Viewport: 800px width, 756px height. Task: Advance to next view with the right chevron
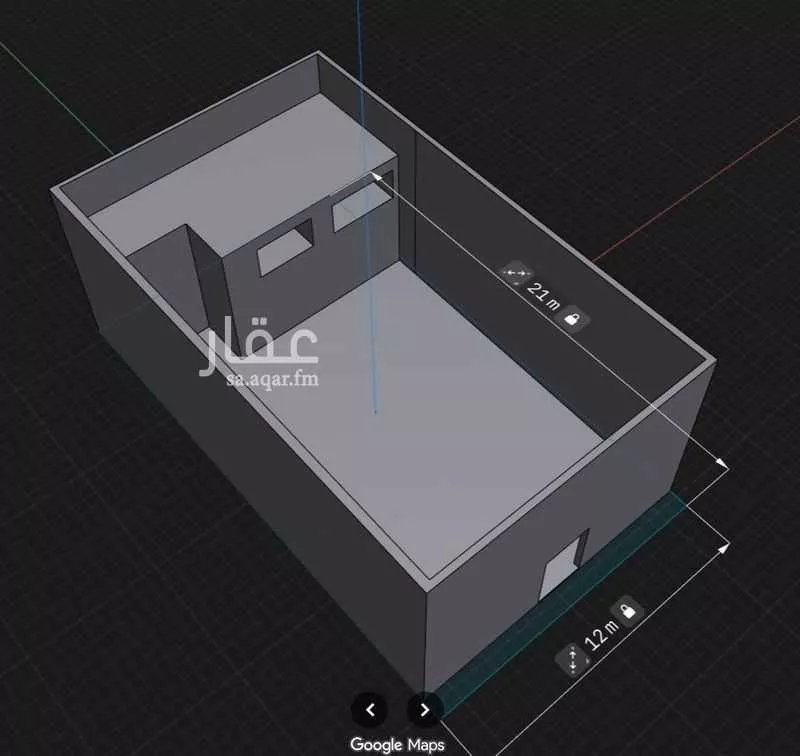pyautogui.click(x=424, y=712)
